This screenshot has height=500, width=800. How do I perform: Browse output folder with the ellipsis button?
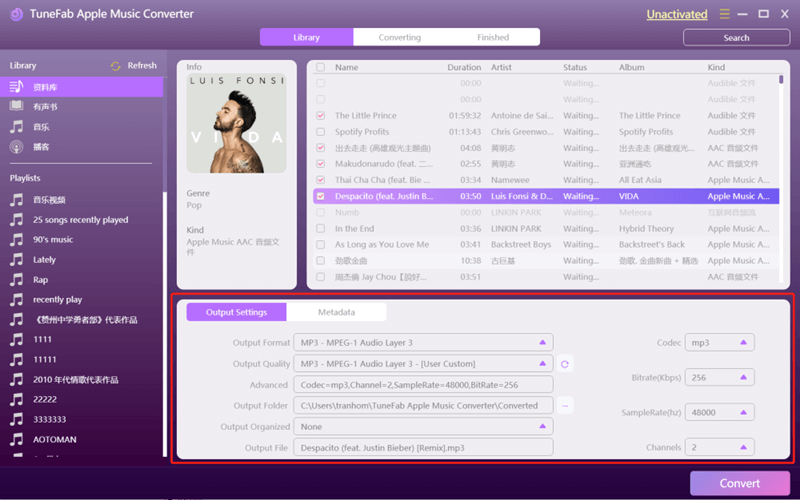[565, 406]
